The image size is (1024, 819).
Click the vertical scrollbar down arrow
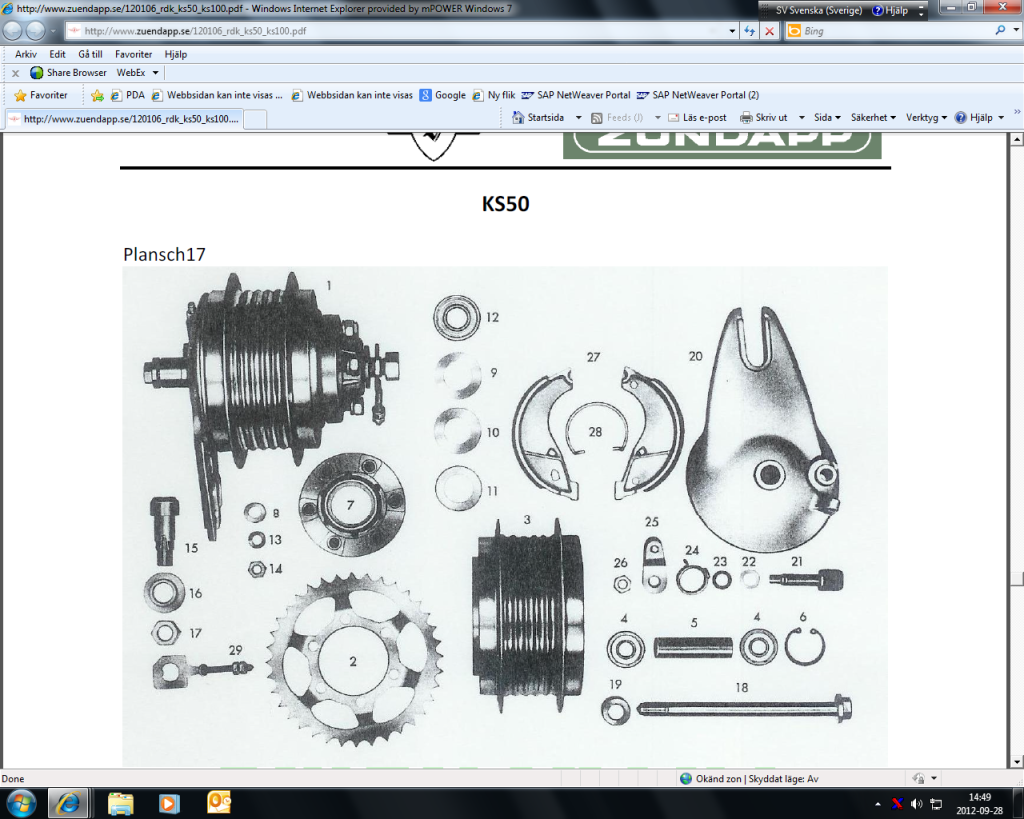tap(1017, 762)
